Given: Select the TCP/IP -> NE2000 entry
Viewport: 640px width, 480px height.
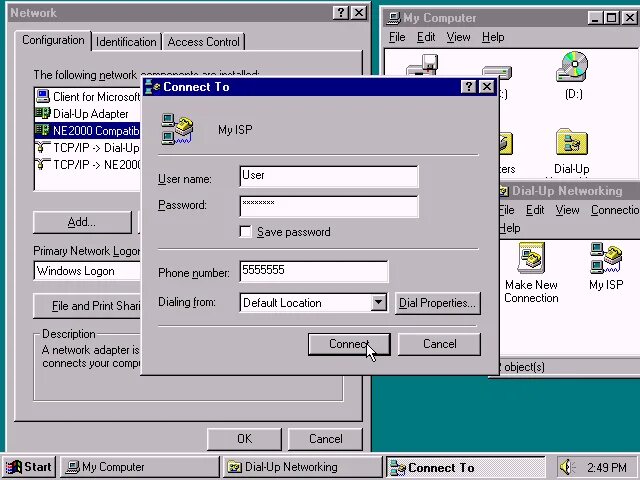Looking at the screenshot, I should point(88,164).
